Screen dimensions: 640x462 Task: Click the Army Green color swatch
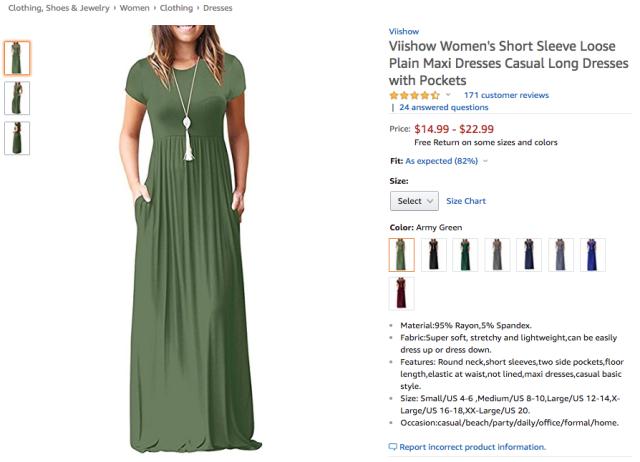point(401,255)
